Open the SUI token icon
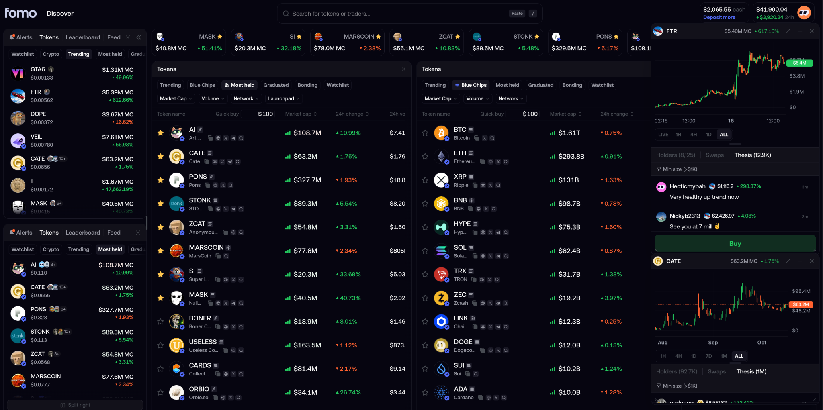This screenshot has width=823, height=410. click(x=441, y=369)
